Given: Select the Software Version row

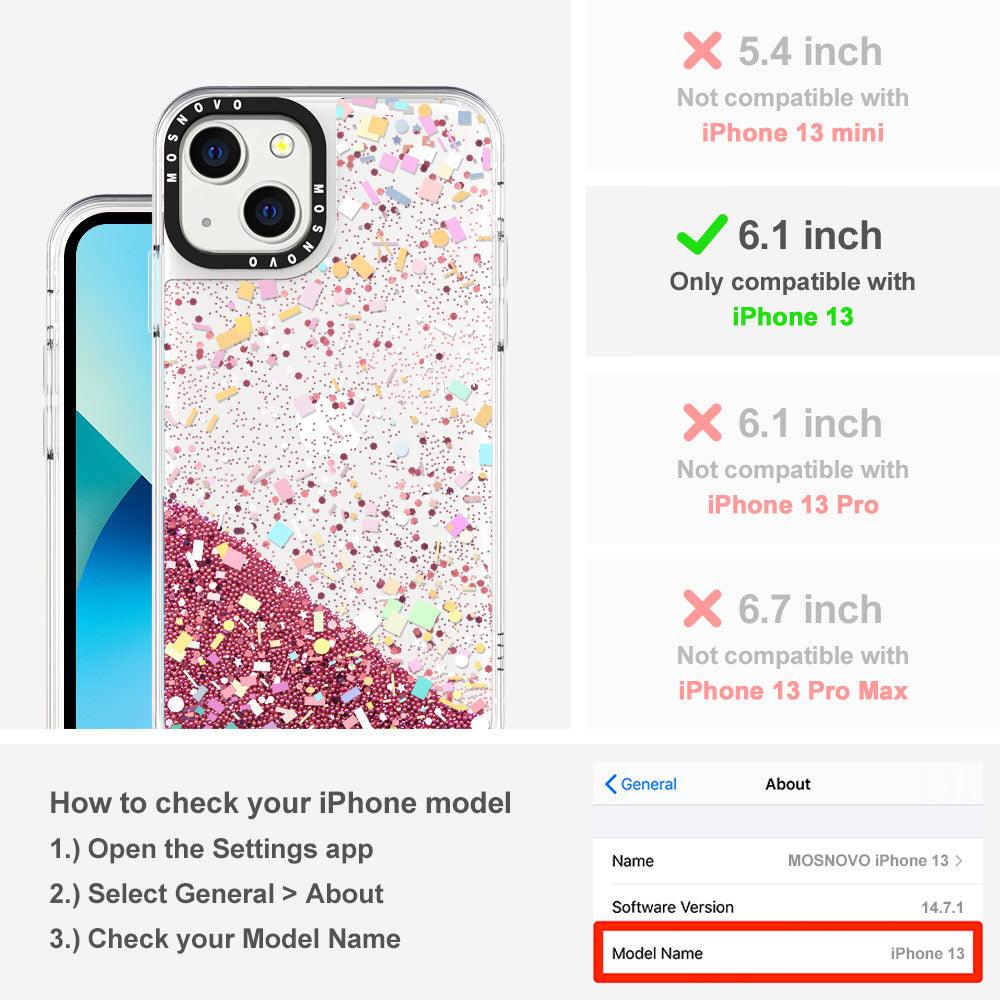Looking at the screenshot, I should point(788,906).
